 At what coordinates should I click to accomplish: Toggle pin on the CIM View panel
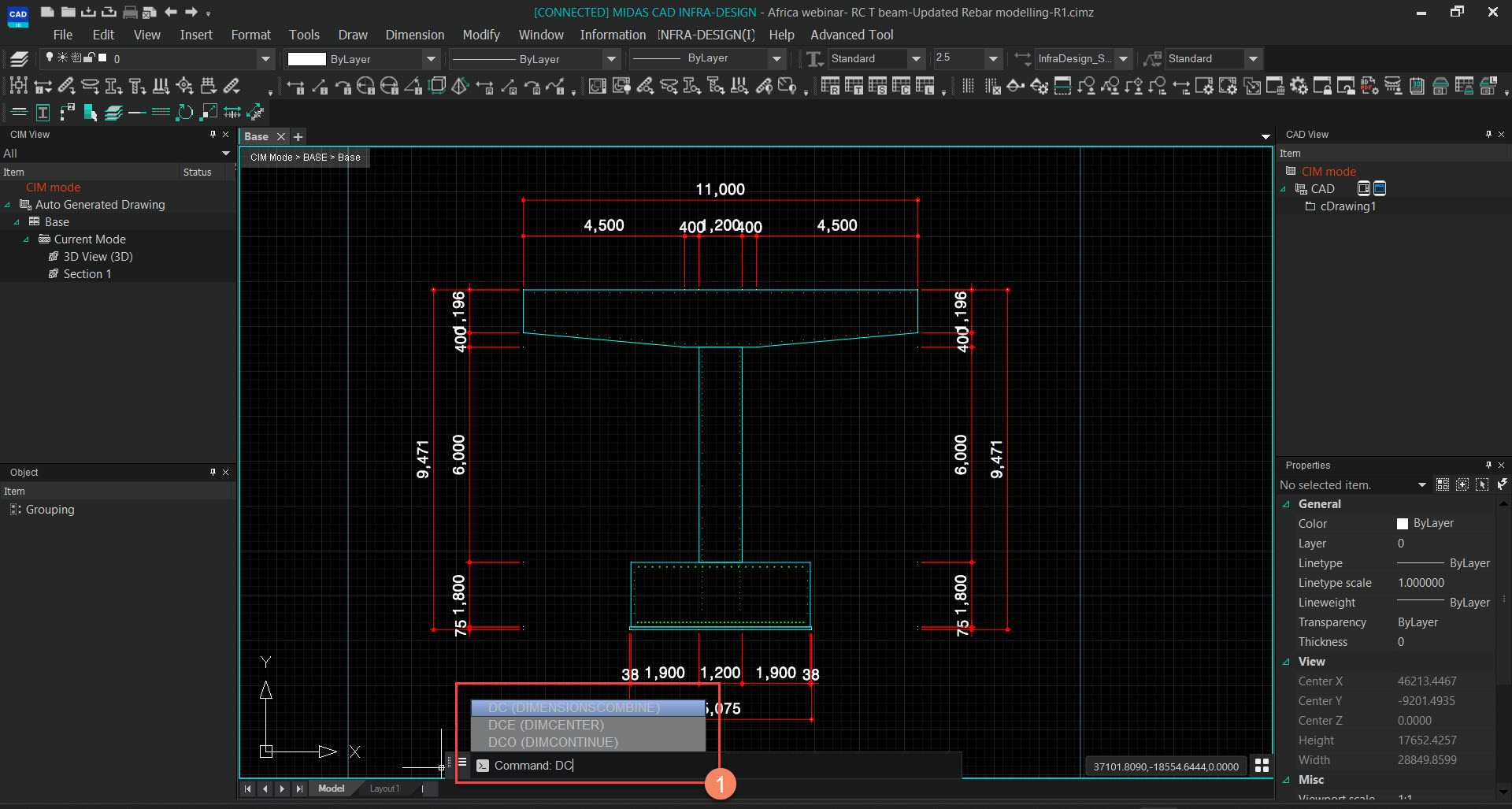[213, 135]
